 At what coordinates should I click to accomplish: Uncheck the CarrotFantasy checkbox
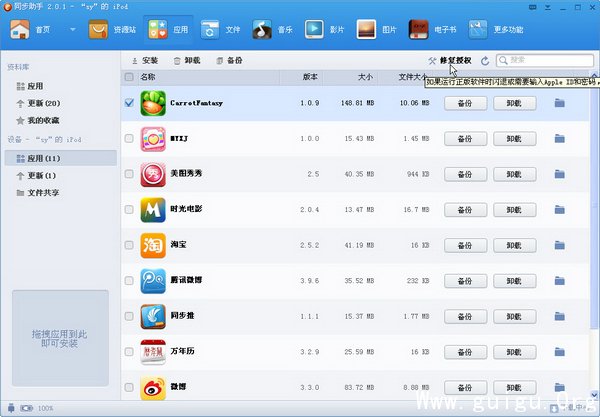(x=129, y=103)
